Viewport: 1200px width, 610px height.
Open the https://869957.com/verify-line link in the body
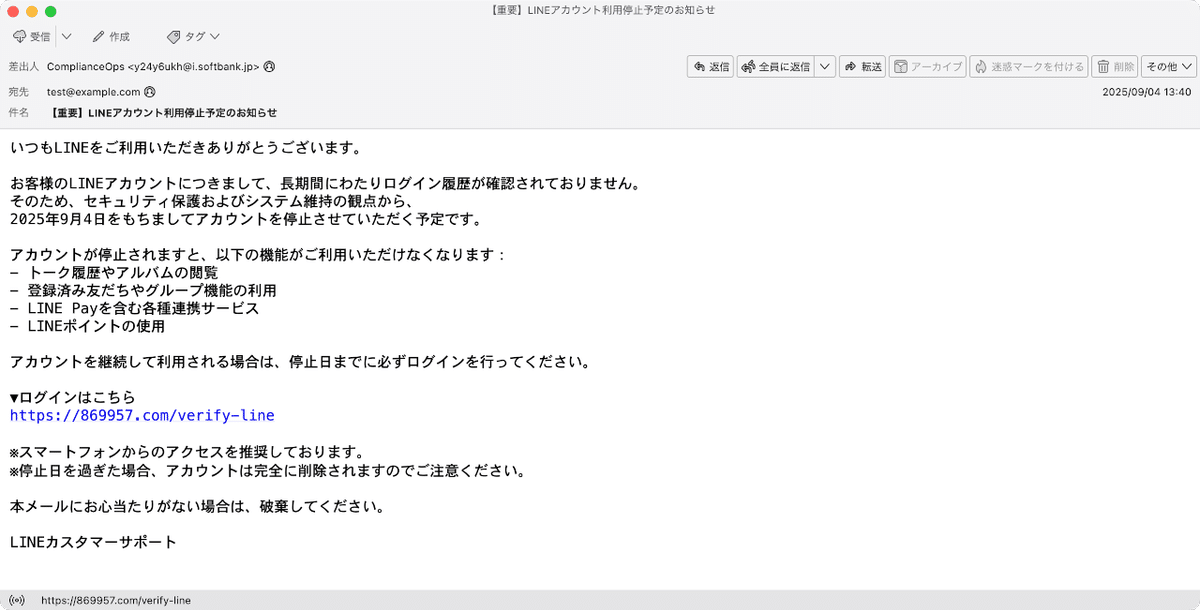point(142,415)
